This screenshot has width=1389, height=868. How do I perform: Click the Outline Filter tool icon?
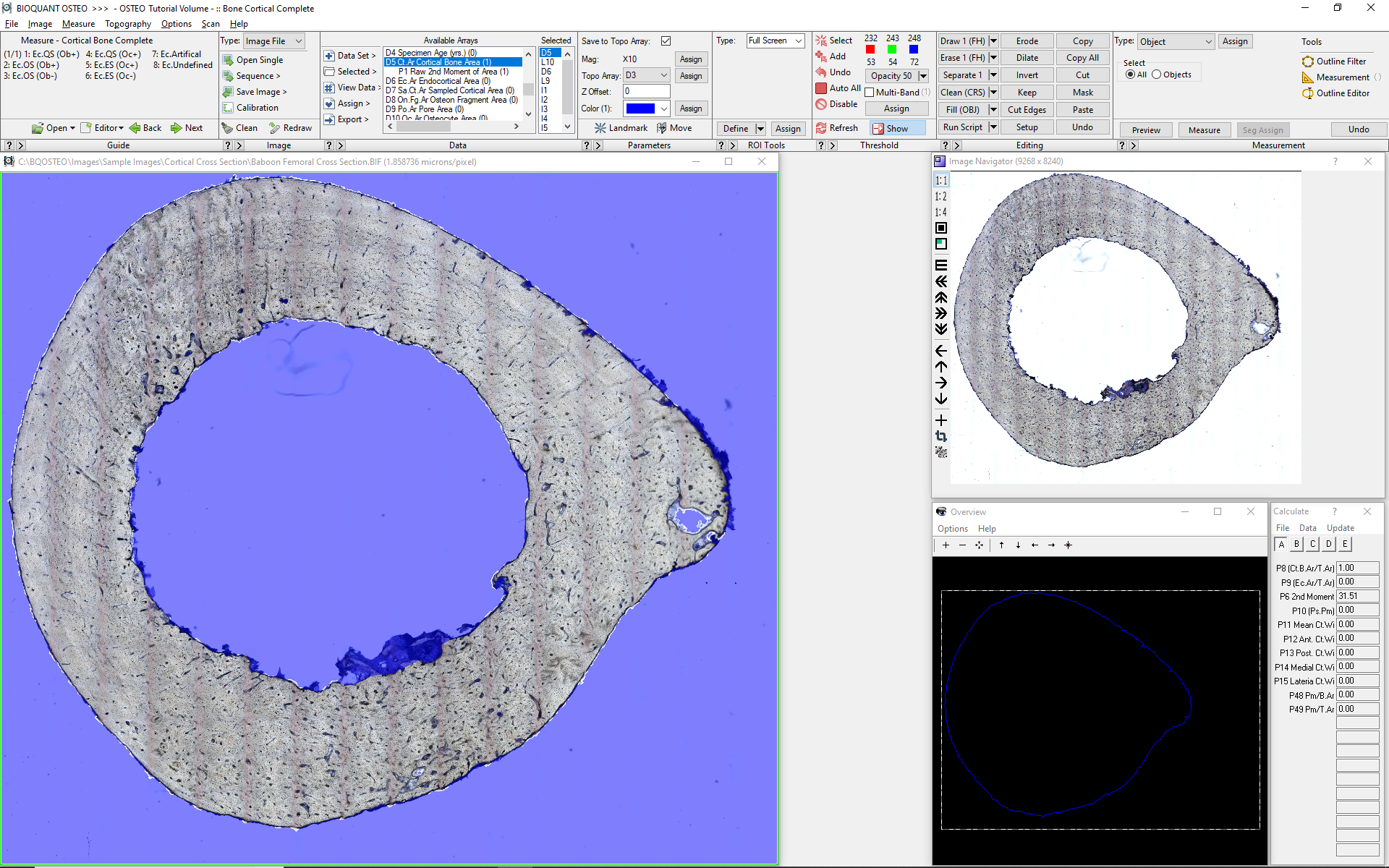(x=1308, y=61)
